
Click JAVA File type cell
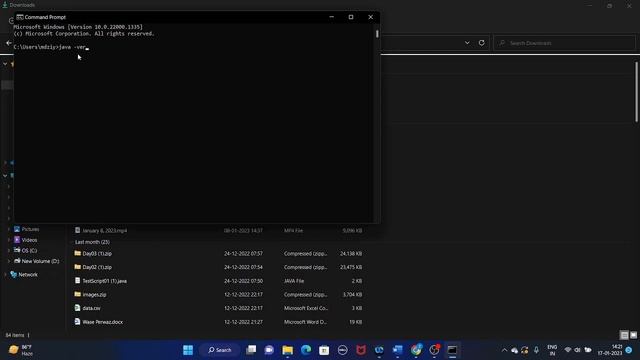[294, 281]
